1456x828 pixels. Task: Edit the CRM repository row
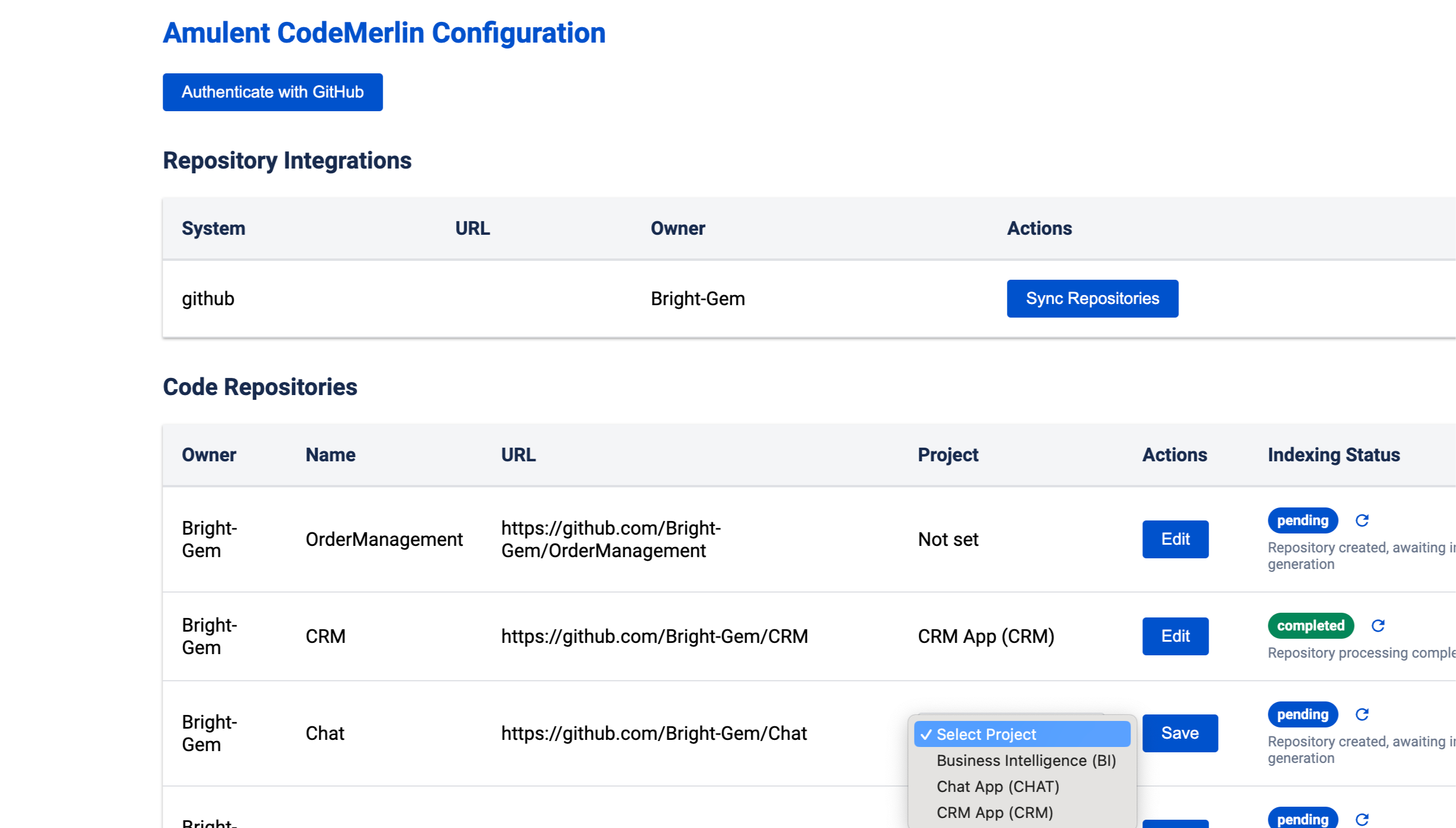point(1175,636)
